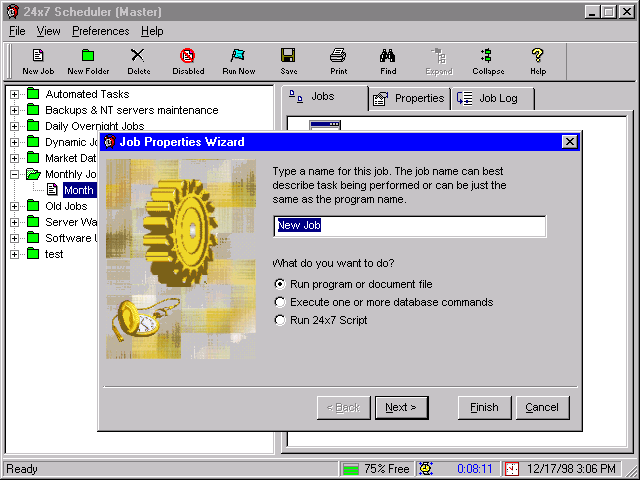Create a job with New Job toolbar icon
The height and width of the screenshot is (480, 640).
[38, 56]
